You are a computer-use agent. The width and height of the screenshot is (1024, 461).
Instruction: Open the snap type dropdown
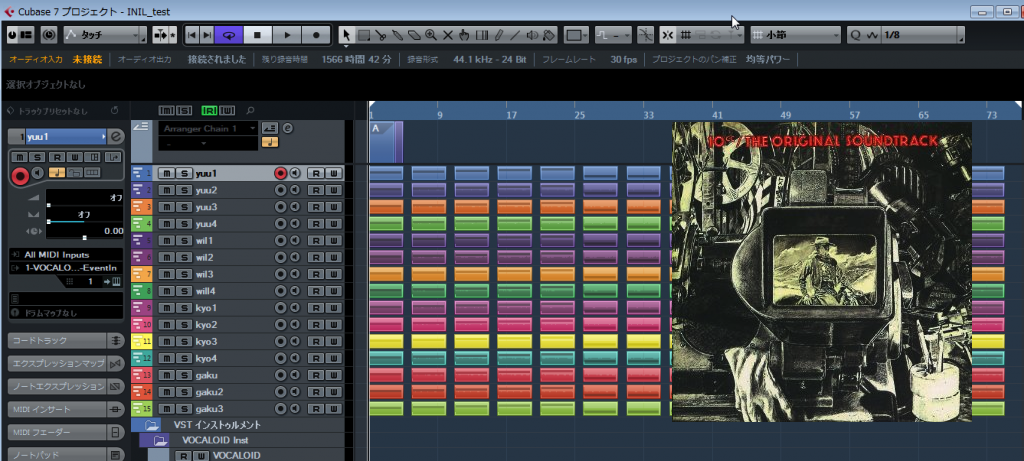tap(710, 35)
